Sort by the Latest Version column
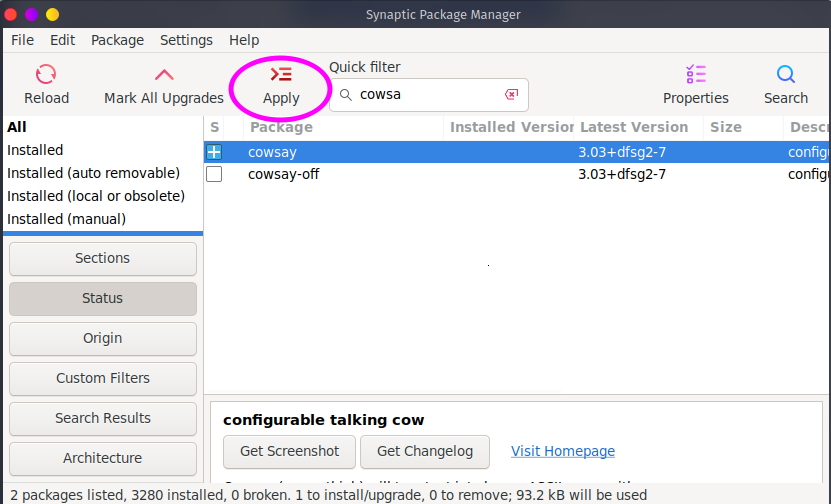 point(634,127)
